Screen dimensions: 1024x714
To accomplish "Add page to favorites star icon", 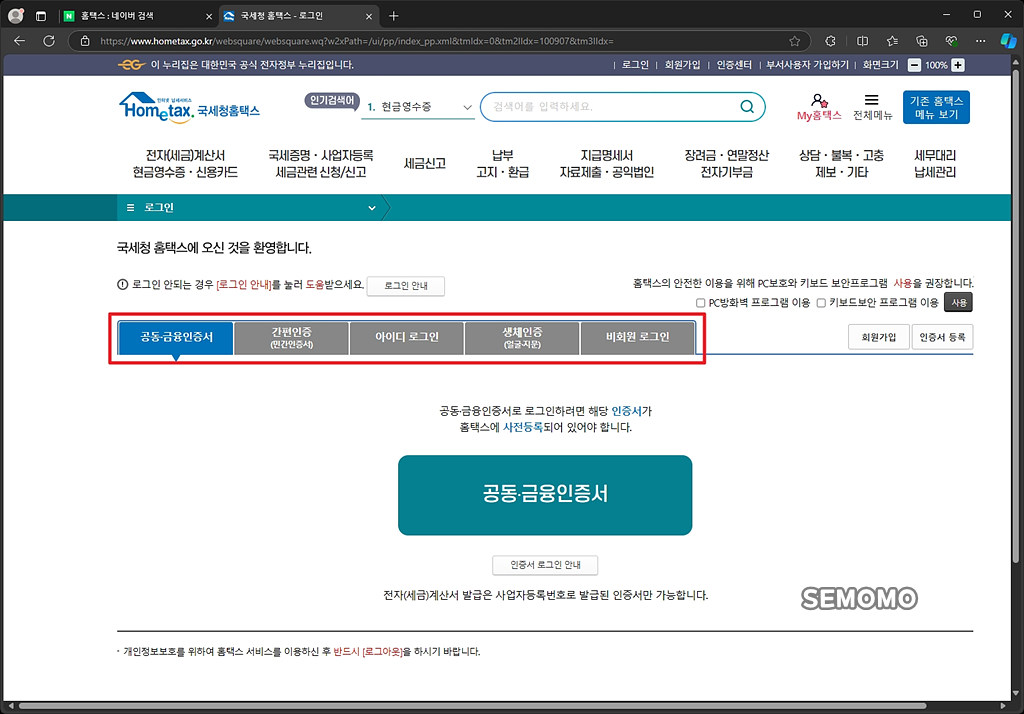I will (794, 41).
